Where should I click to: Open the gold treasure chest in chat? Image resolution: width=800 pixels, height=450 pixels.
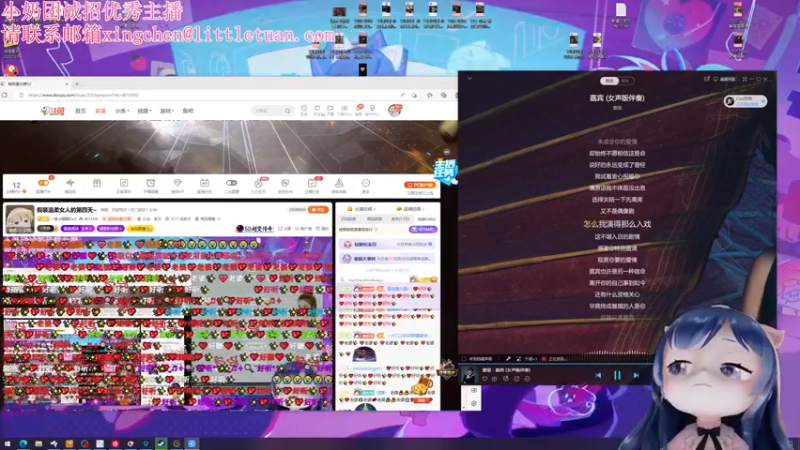(421, 386)
